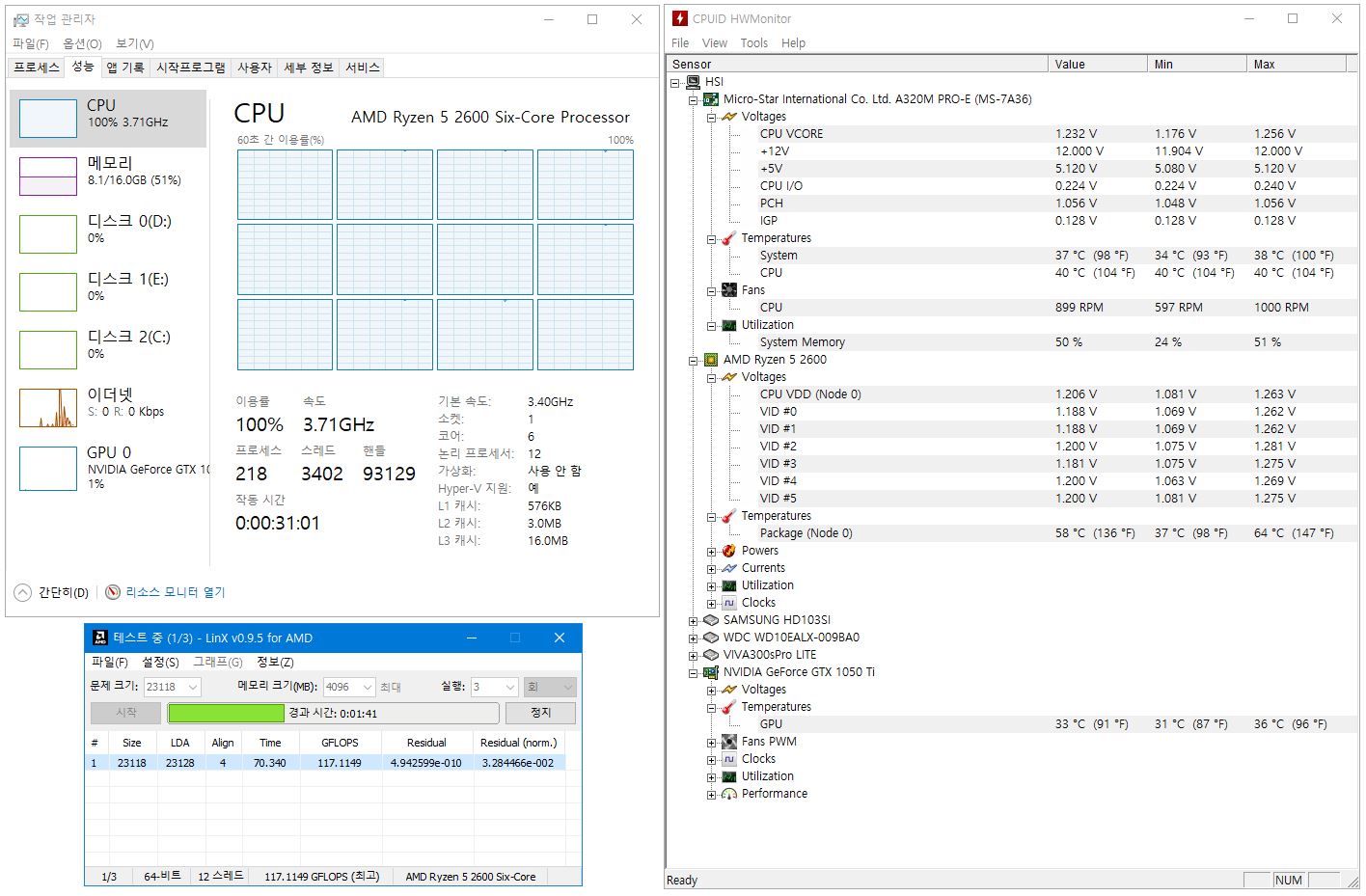Screen dimensions: 1366x896
Task: Switch to the 시작프로그램 tab
Action: pos(191,68)
